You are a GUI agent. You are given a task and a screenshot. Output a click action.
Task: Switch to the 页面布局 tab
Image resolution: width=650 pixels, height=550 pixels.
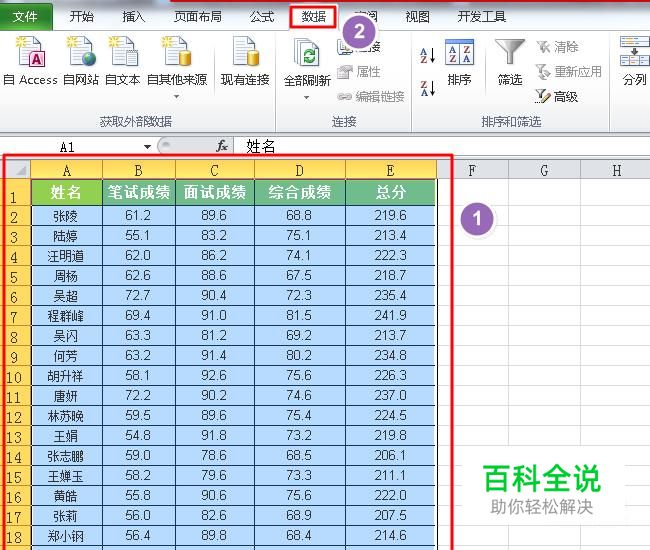(x=198, y=17)
